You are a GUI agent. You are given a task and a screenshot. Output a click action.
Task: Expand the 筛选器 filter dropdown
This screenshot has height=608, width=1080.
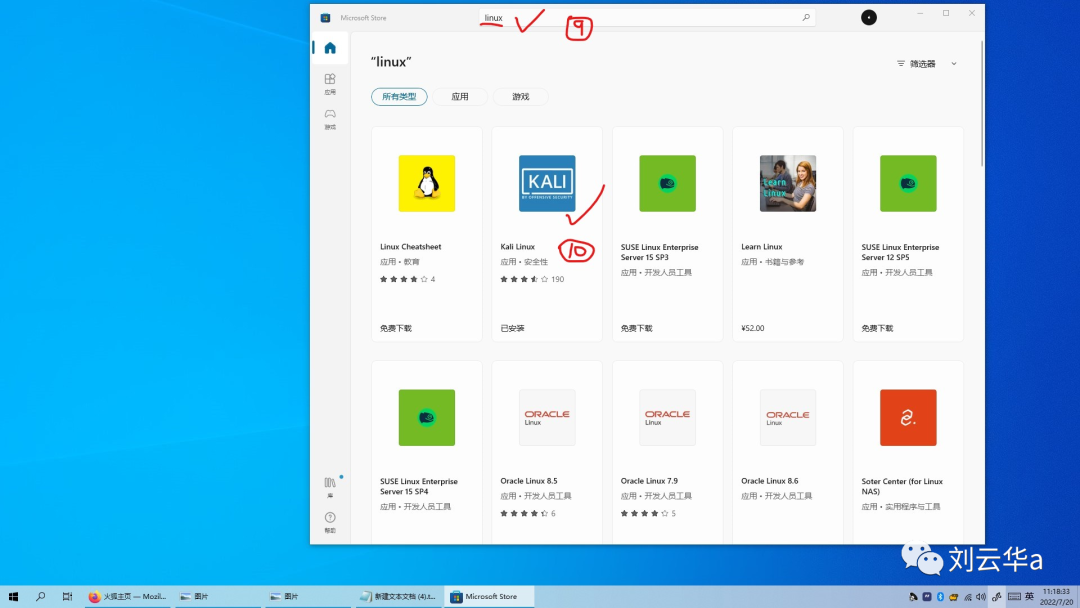click(x=926, y=63)
